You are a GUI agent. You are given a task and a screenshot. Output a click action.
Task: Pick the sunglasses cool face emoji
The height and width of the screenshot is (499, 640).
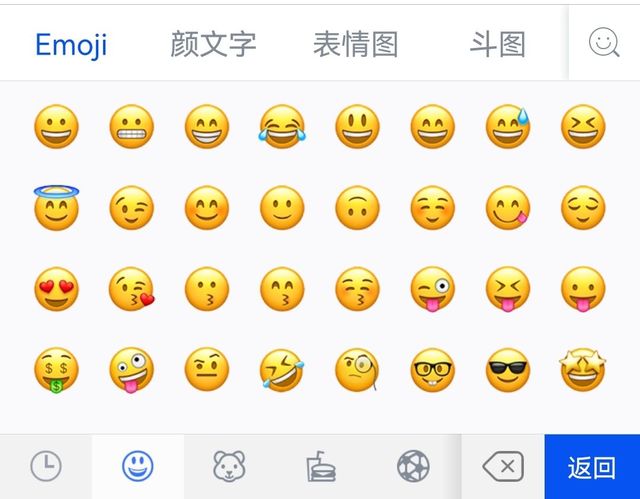click(x=508, y=370)
